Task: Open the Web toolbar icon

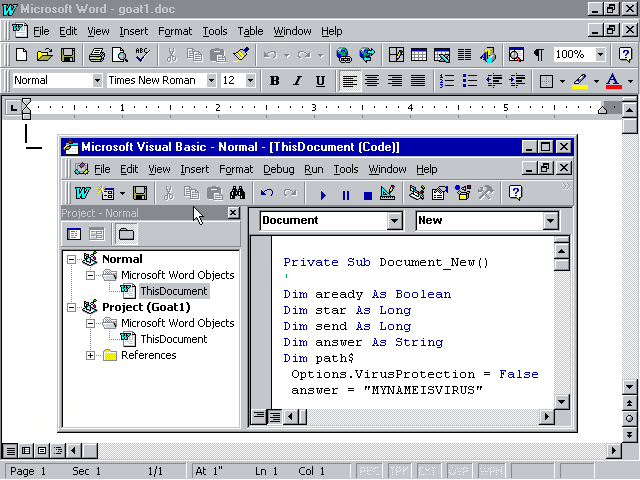Action: pos(367,54)
